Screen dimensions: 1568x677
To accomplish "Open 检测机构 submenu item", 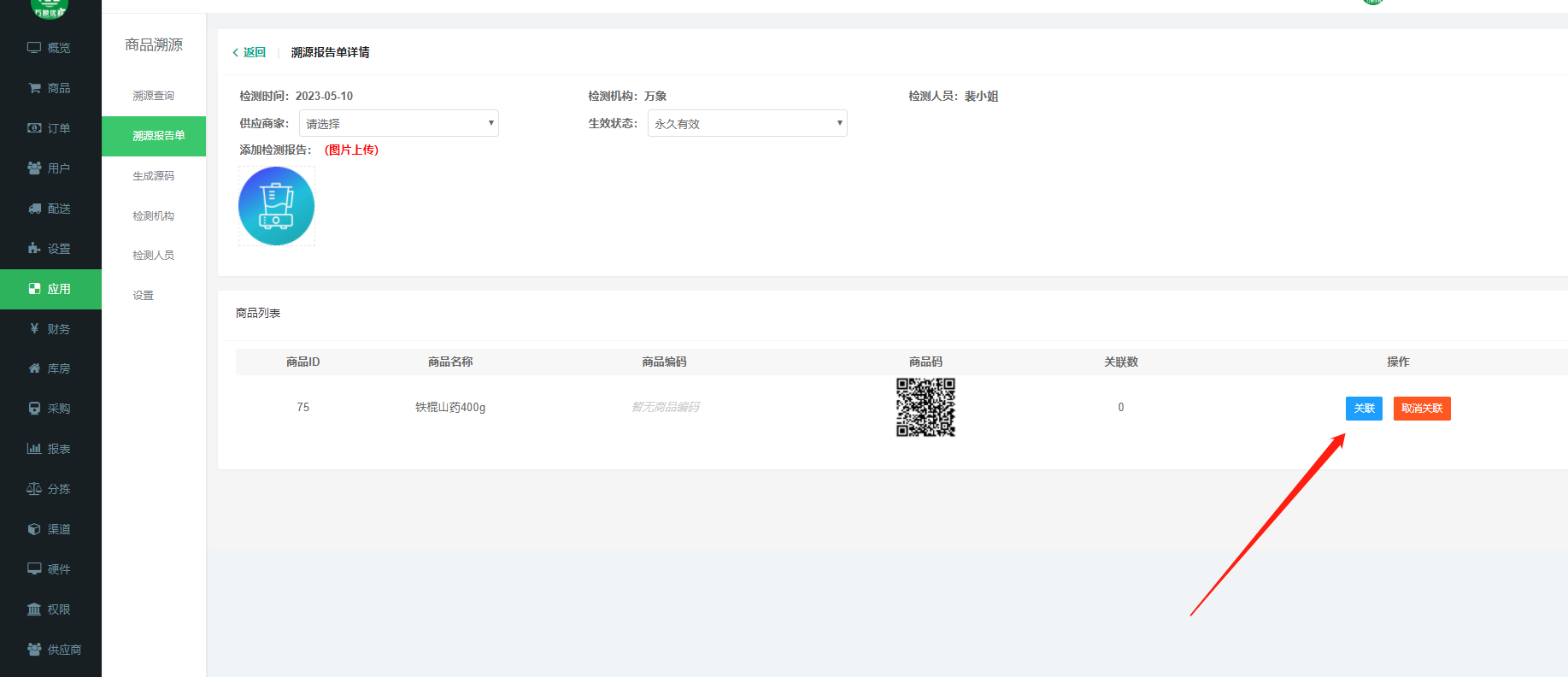I will tap(153, 216).
